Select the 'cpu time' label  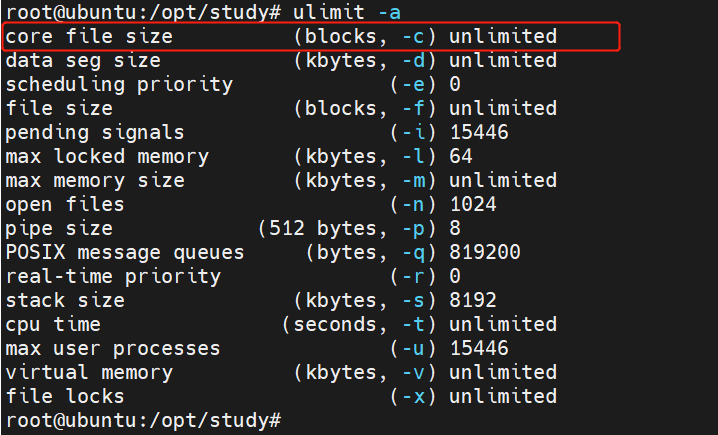[53, 325]
